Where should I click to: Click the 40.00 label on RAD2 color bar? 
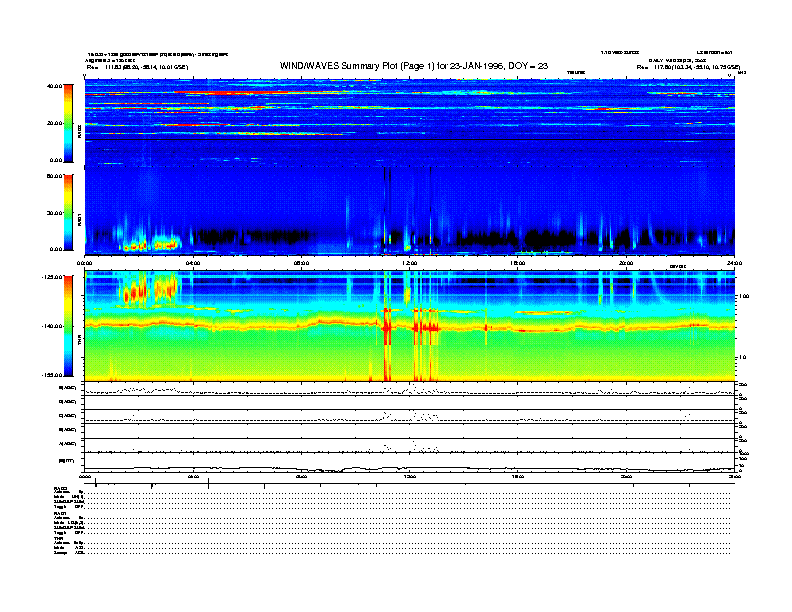click(54, 86)
